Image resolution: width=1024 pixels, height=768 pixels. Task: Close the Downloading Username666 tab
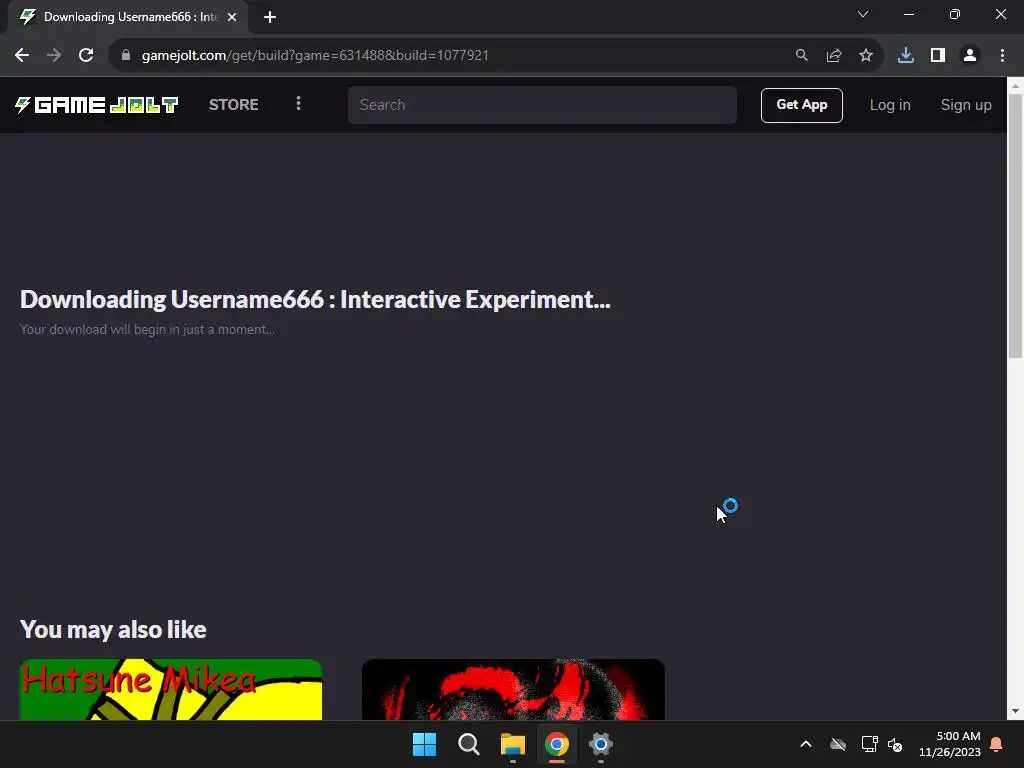pyautogui.click(x=232, y=17)
